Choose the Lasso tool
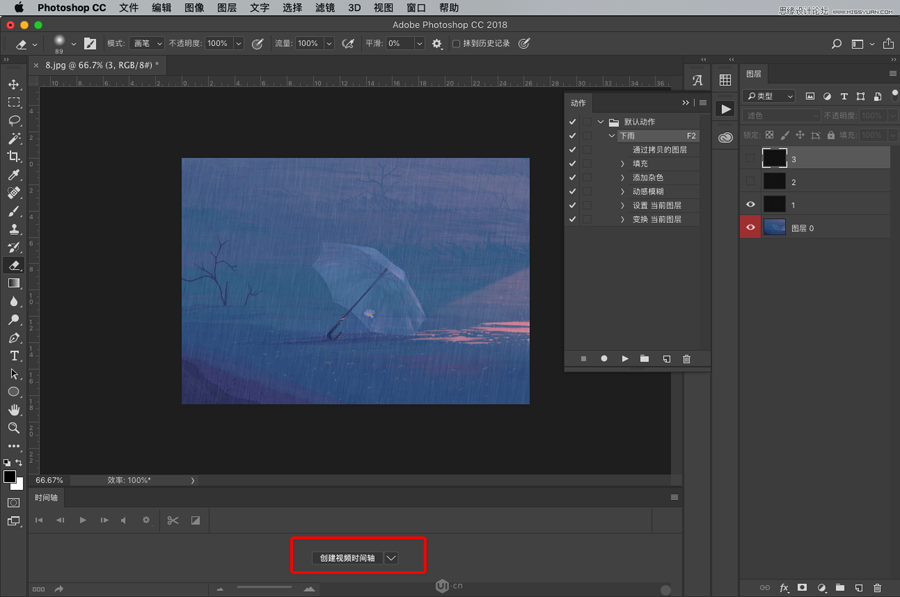 coord(14,121)
